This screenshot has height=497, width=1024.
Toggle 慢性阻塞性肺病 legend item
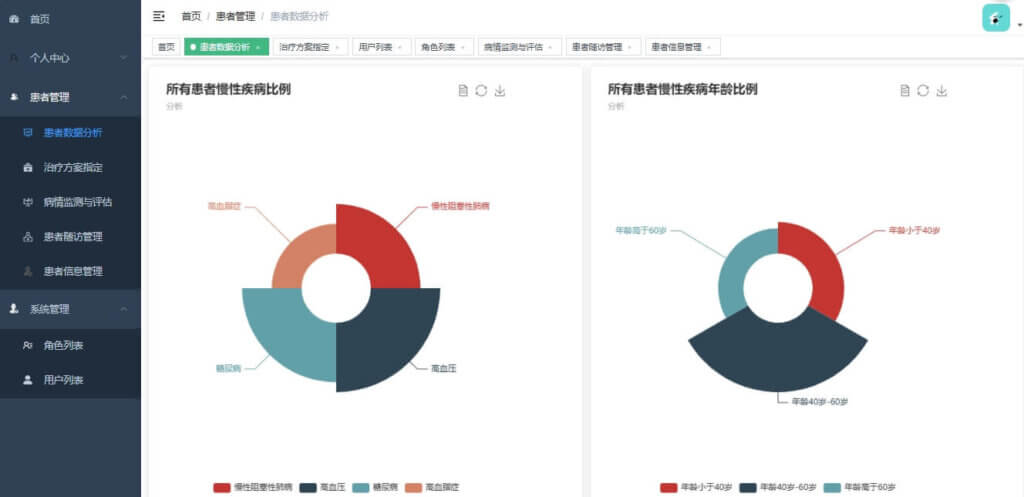pyautogui.click(x=253, y=487)
